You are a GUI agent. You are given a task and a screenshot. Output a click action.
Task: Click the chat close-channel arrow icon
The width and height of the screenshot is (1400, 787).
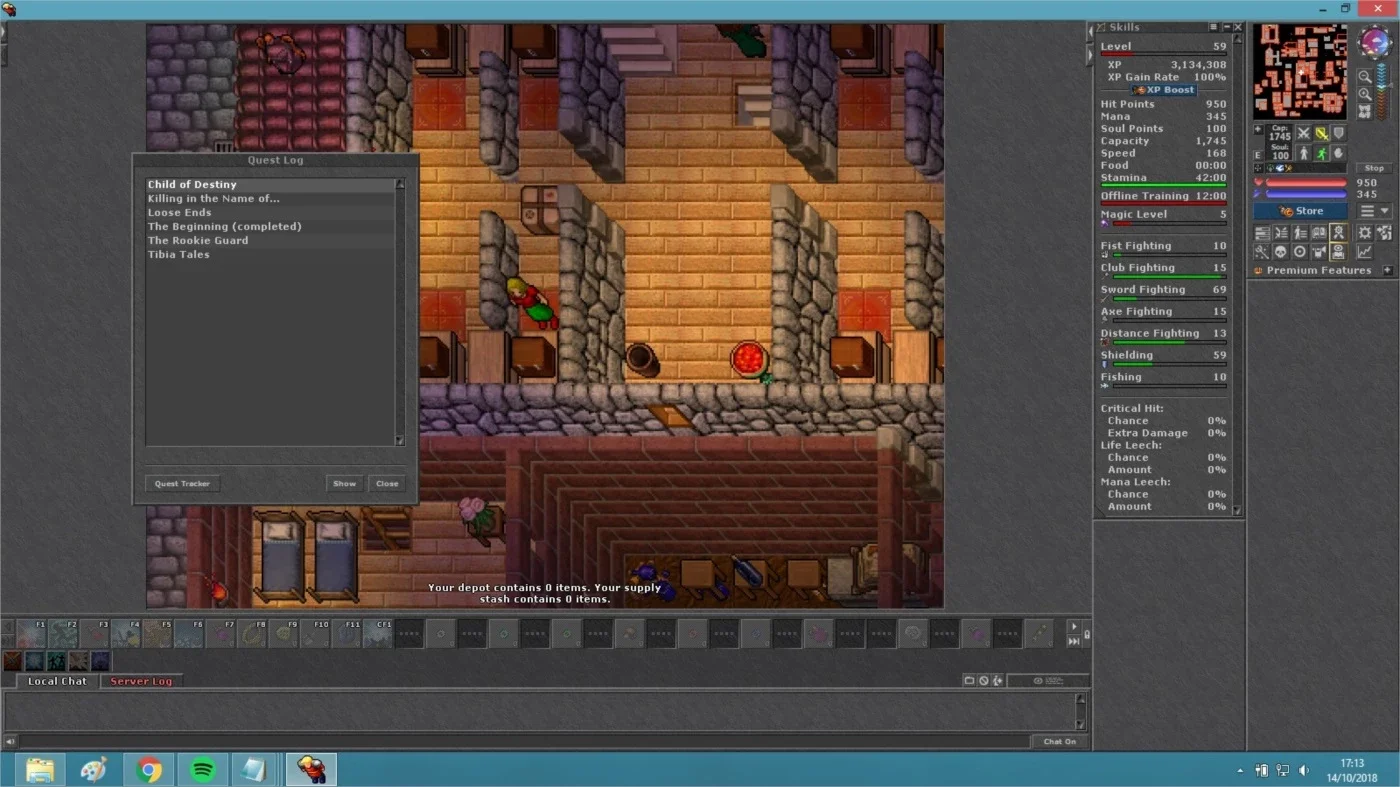(x=997, y=681)
